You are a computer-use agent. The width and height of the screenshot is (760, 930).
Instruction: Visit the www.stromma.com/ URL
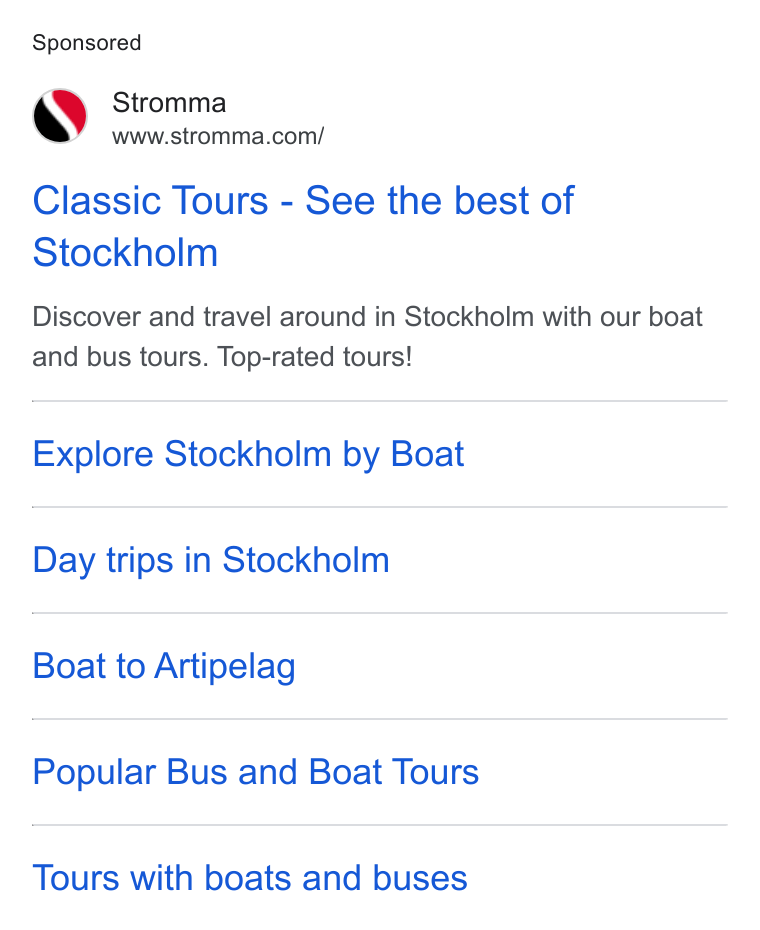218,136
